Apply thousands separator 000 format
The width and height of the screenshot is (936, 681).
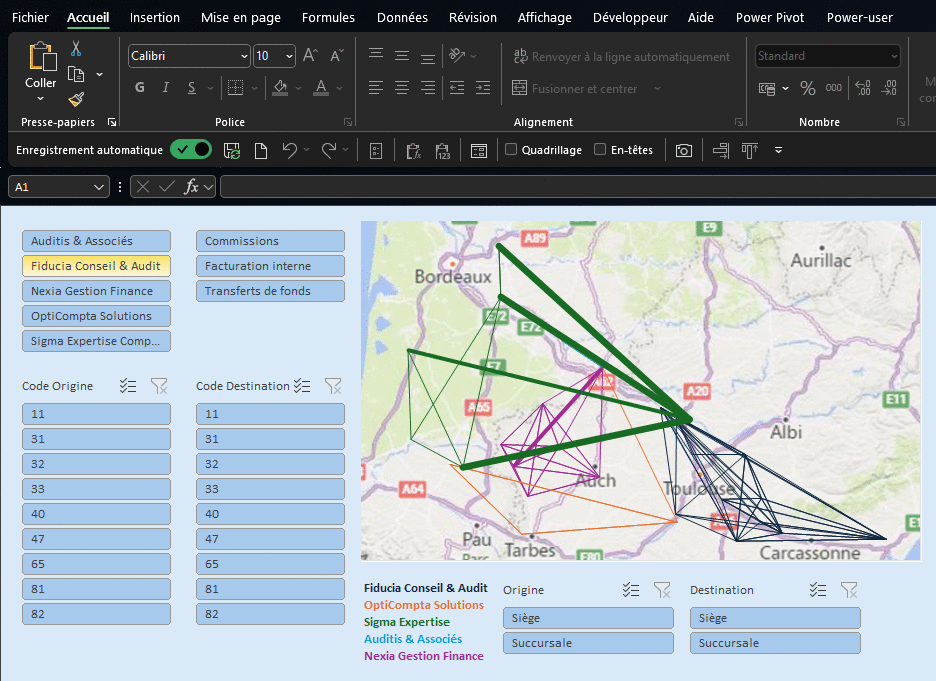pos(834,88)
